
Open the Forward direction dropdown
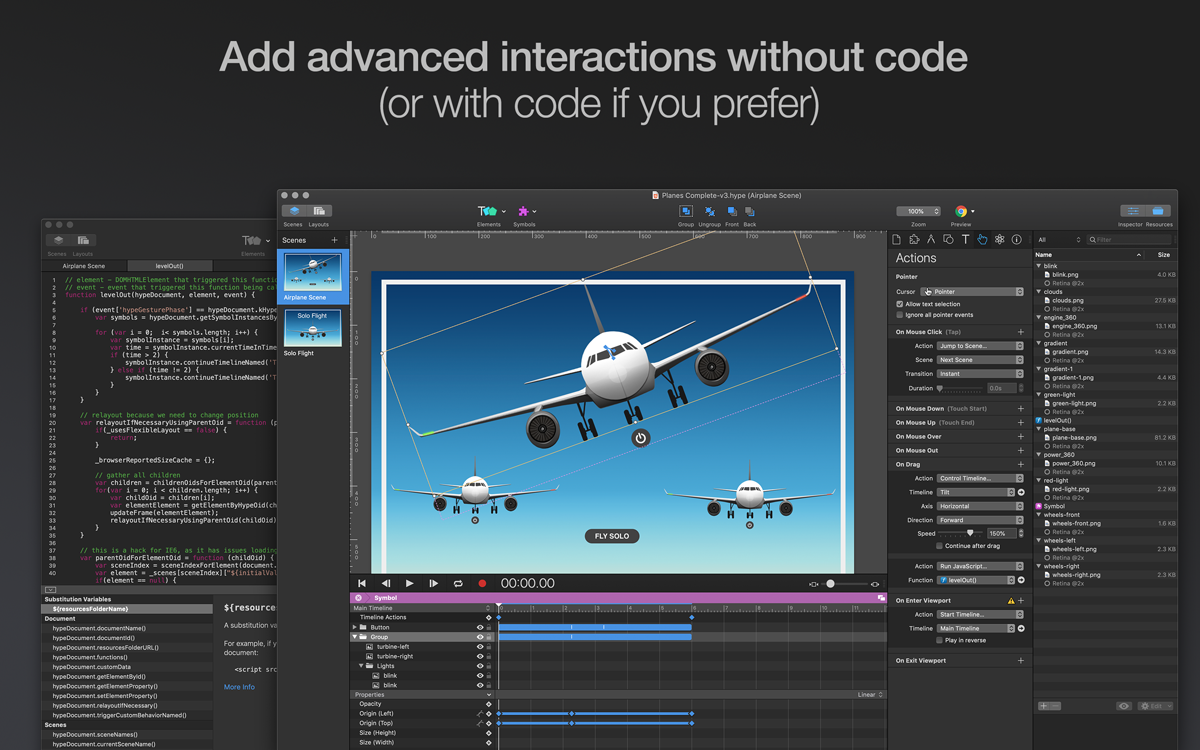pyautogui.click(x=980, y=520)
